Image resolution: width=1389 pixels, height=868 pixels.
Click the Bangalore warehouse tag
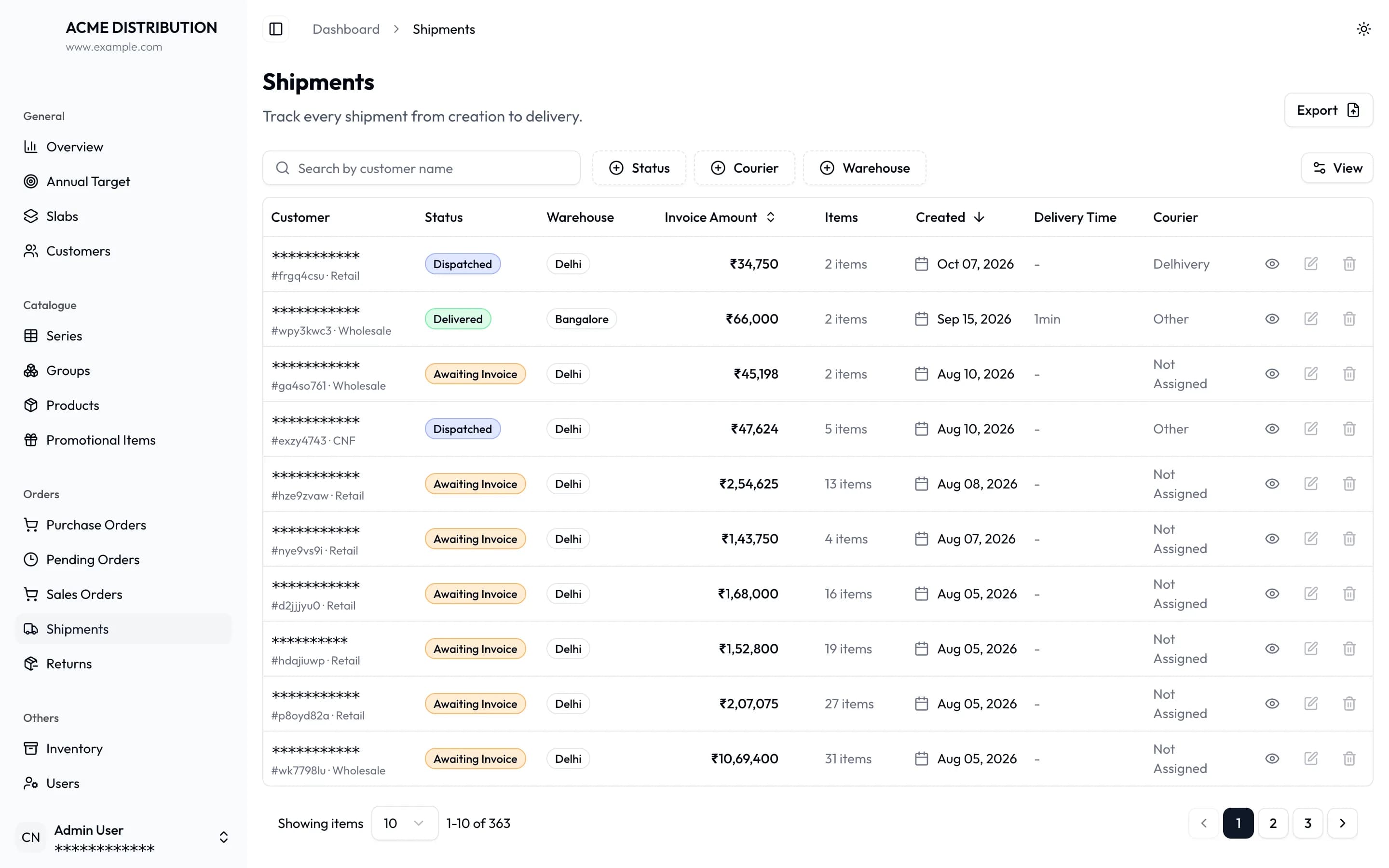tap(582, 319)
